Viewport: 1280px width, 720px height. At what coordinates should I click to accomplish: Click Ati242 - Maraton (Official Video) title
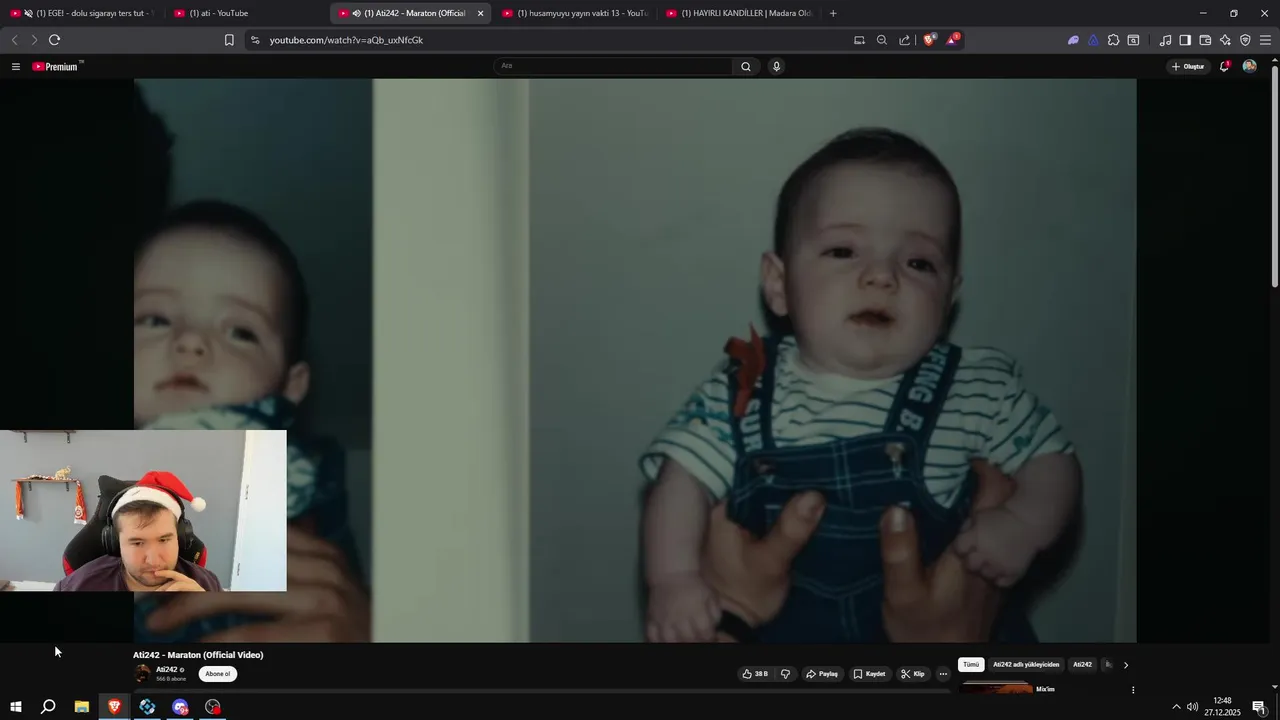click(x=198, y=655)
